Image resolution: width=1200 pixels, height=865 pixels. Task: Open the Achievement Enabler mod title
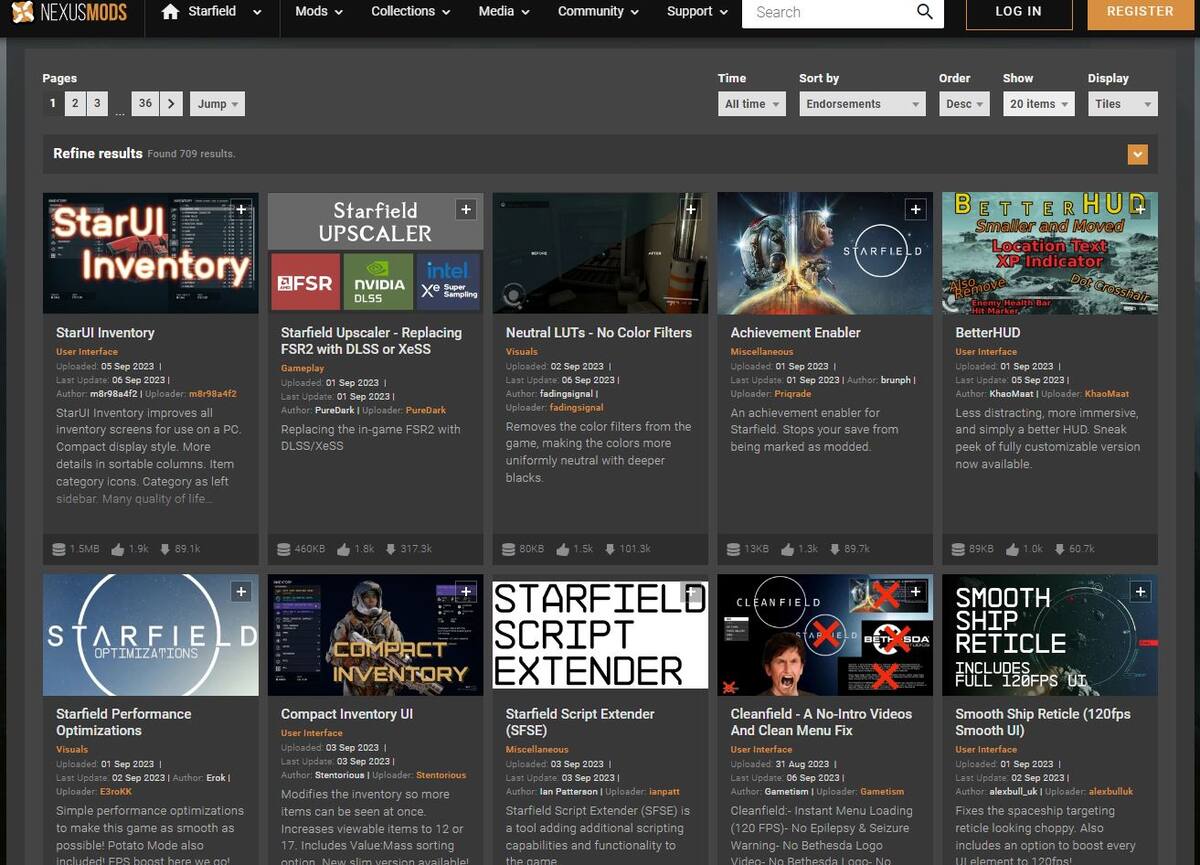pyautogui.click(x=795, y=332)
